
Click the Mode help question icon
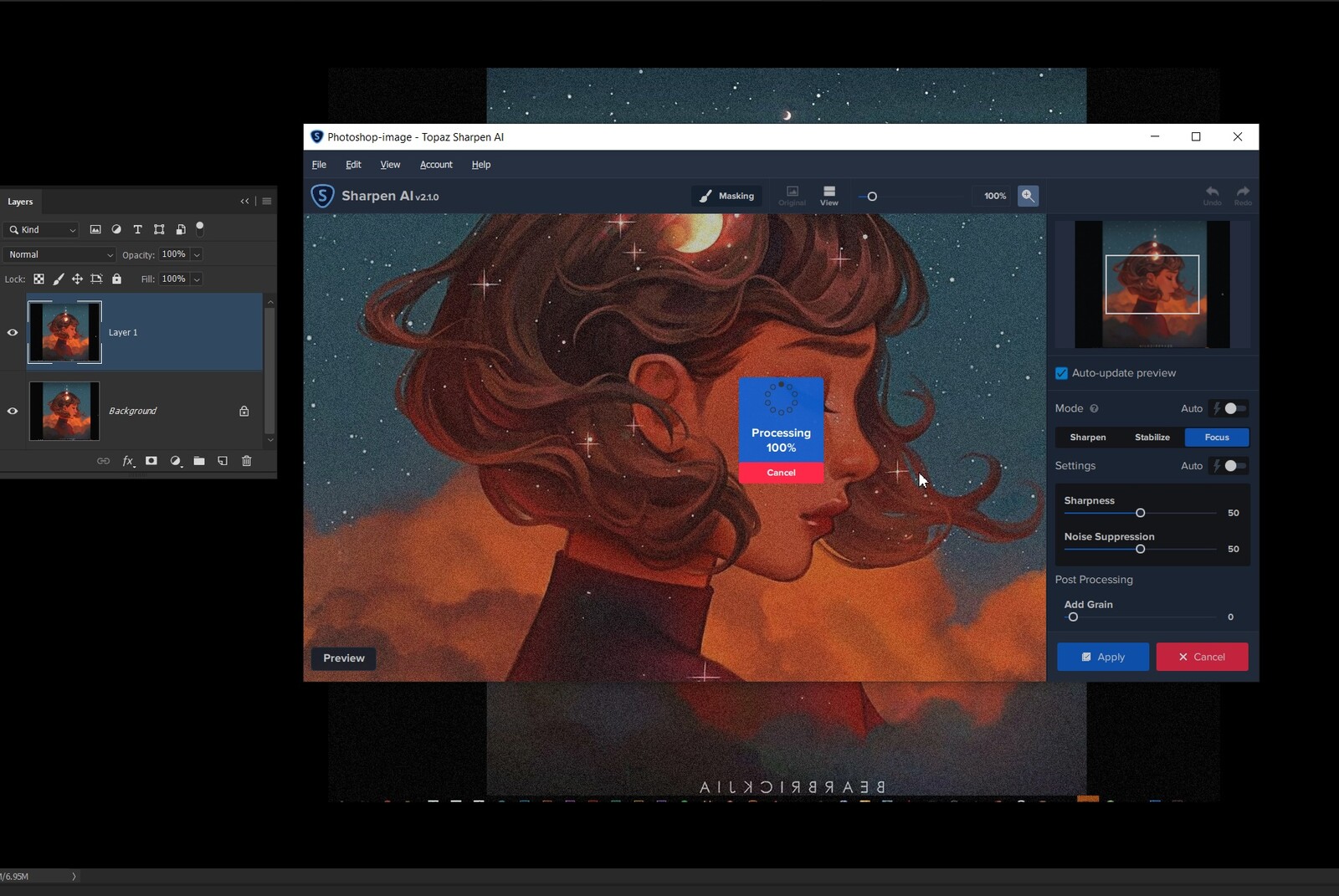click(x=1094, y=409)
